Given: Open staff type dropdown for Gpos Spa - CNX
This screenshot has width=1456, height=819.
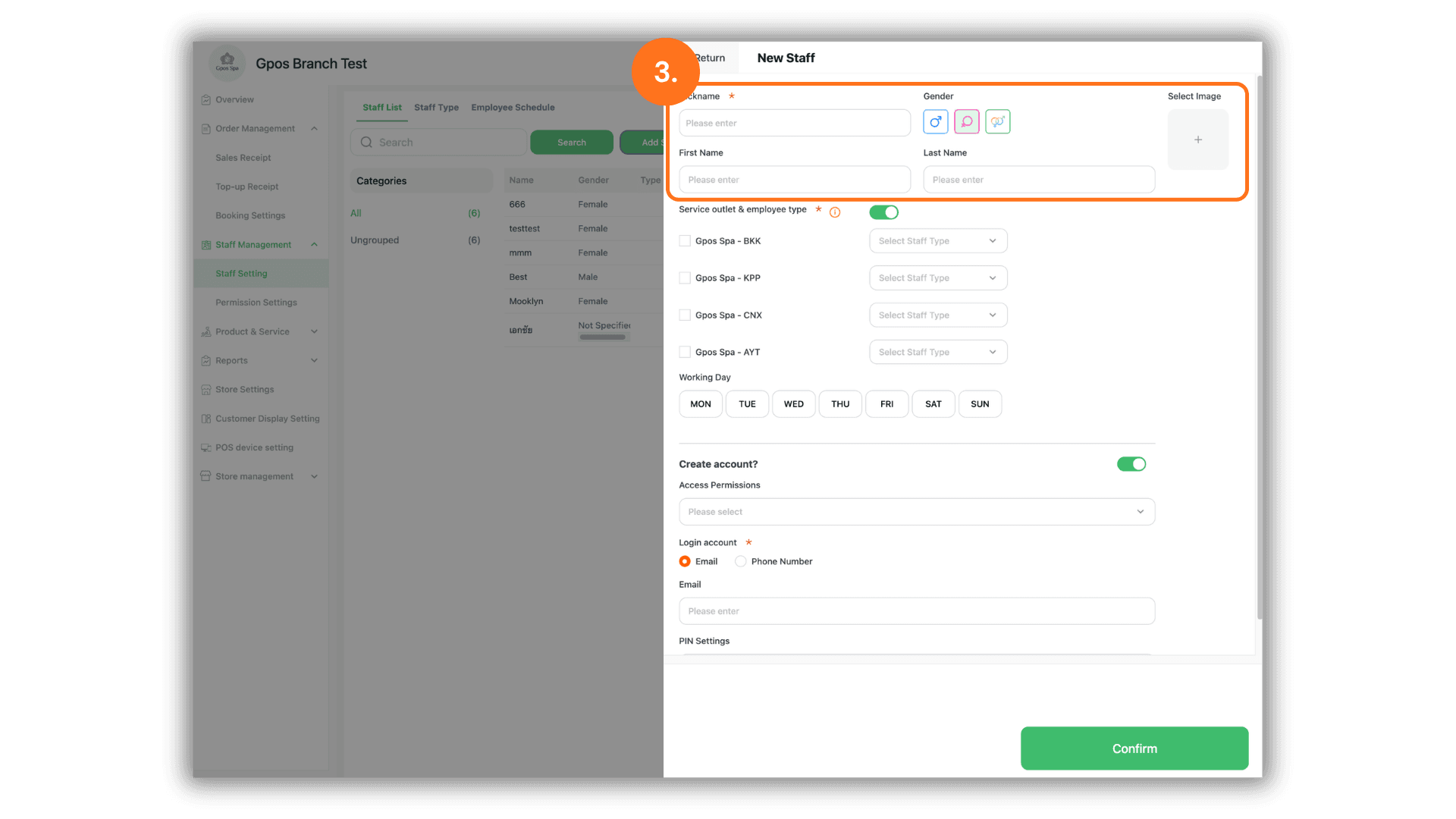Looking at the screenshot, I should pyautogui.click(x=938, y=315).
